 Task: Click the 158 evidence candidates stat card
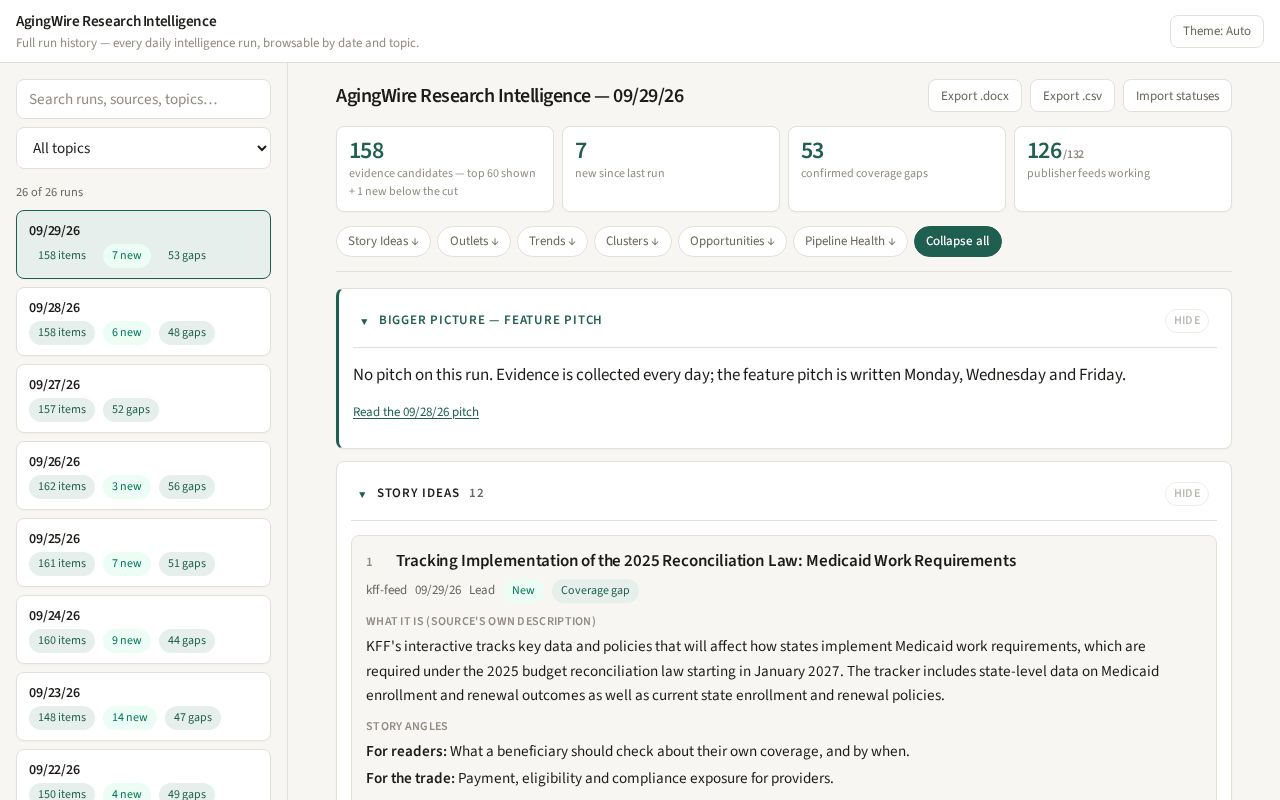click(x=445, y=169)
